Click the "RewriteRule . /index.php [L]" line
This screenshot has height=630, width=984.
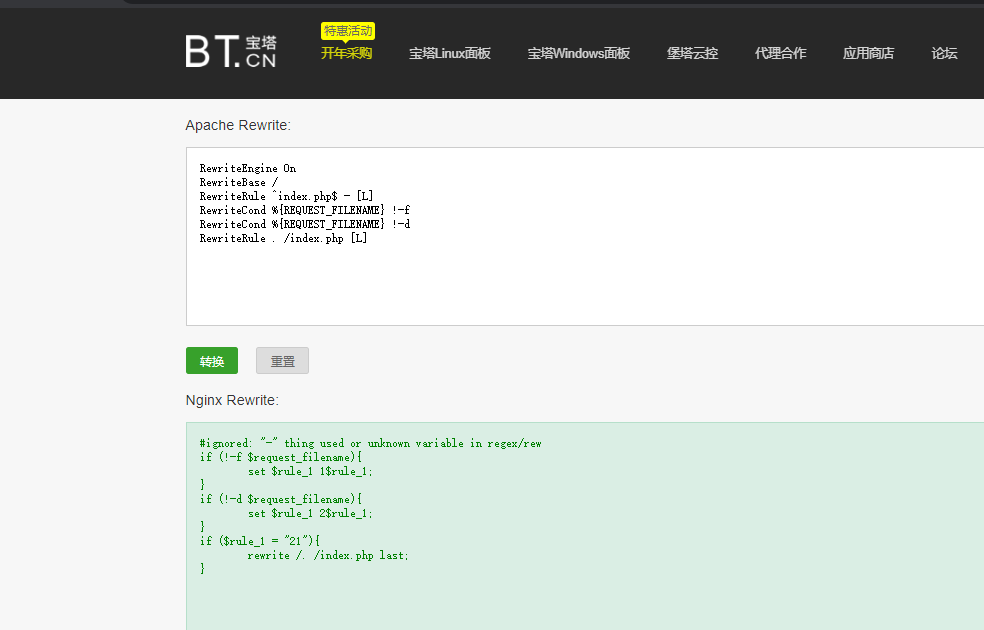(283, 238)
